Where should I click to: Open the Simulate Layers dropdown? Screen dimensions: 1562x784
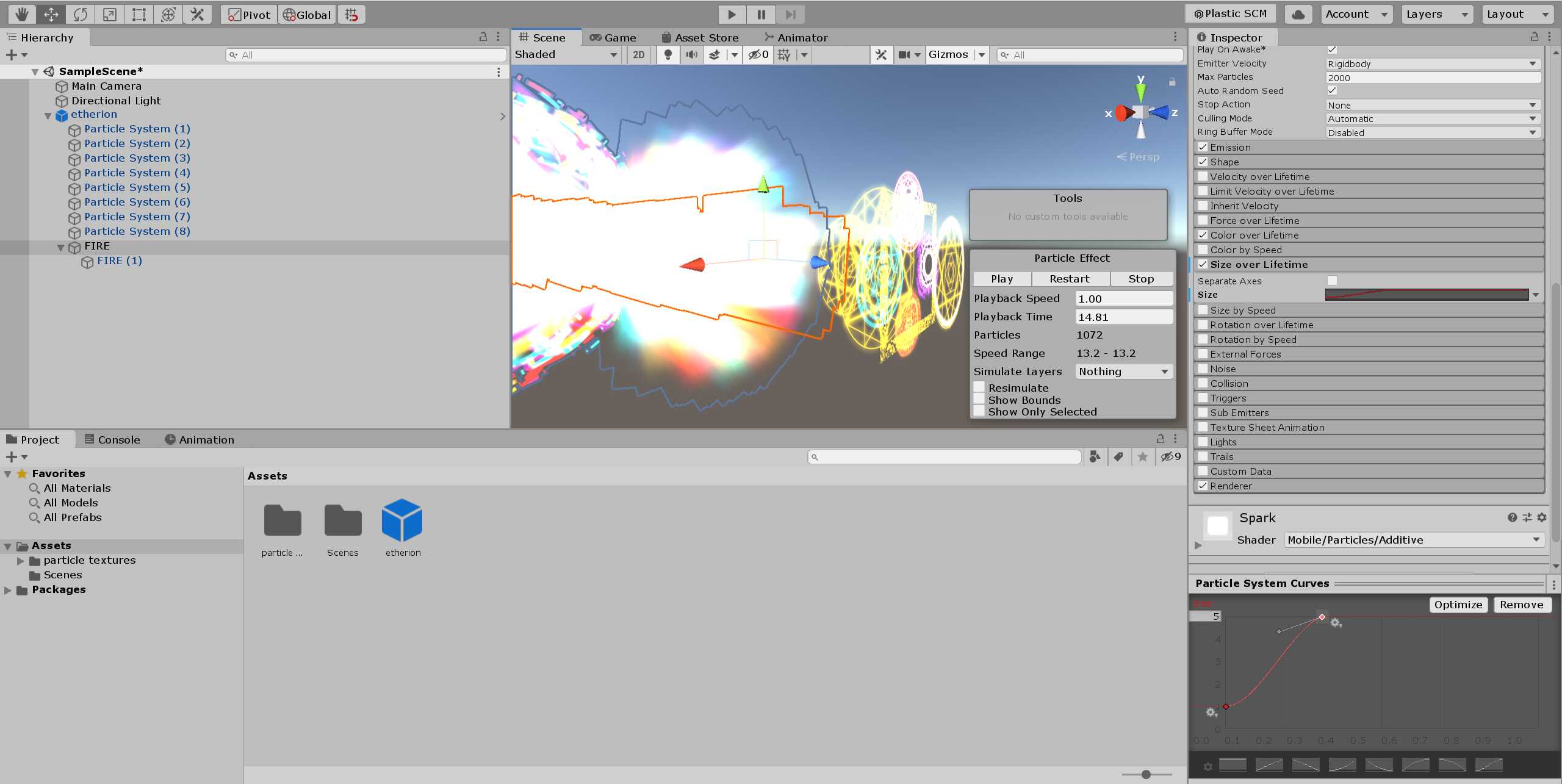click(1123, 372)
